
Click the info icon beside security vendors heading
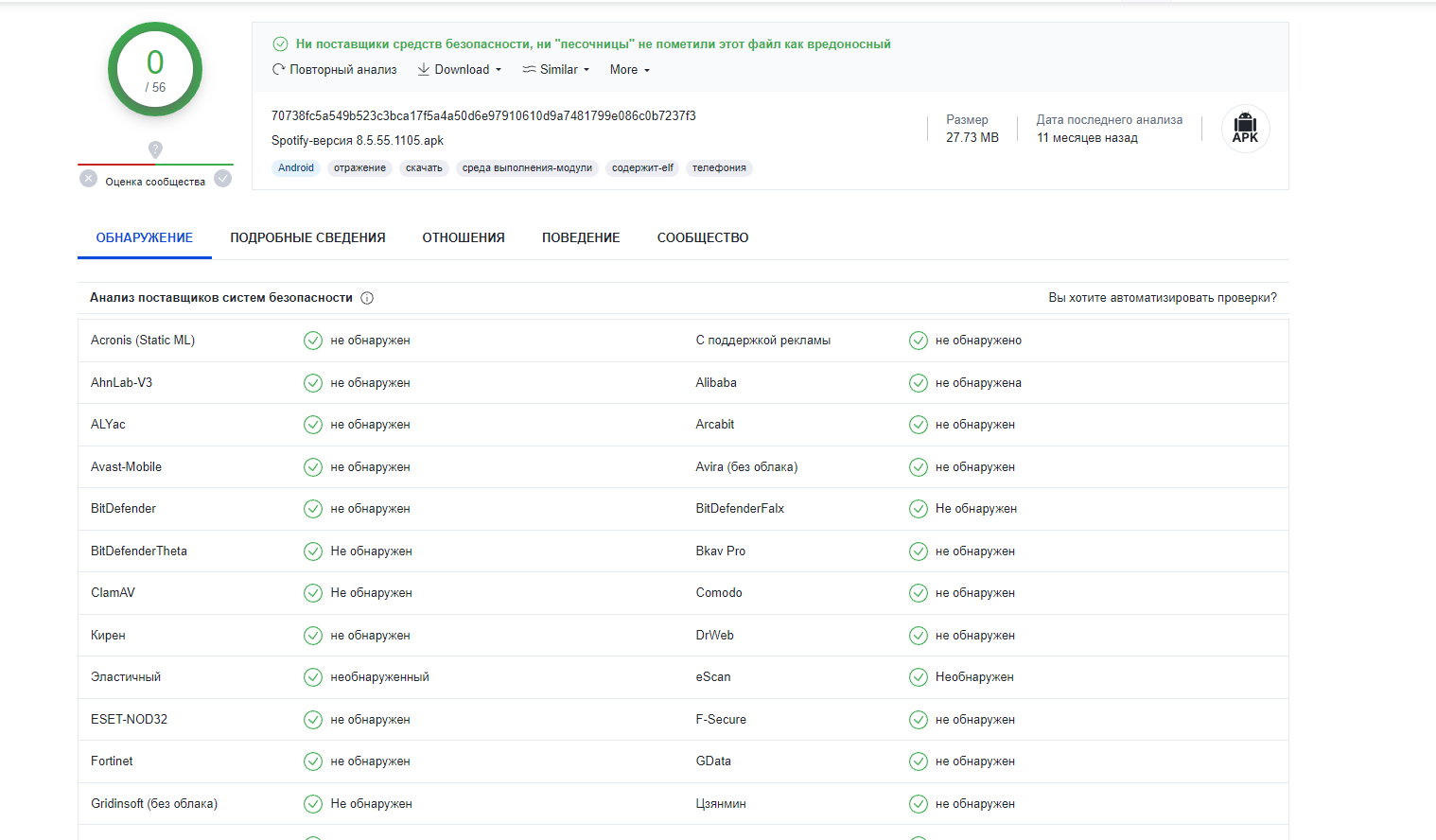[367, 298]
